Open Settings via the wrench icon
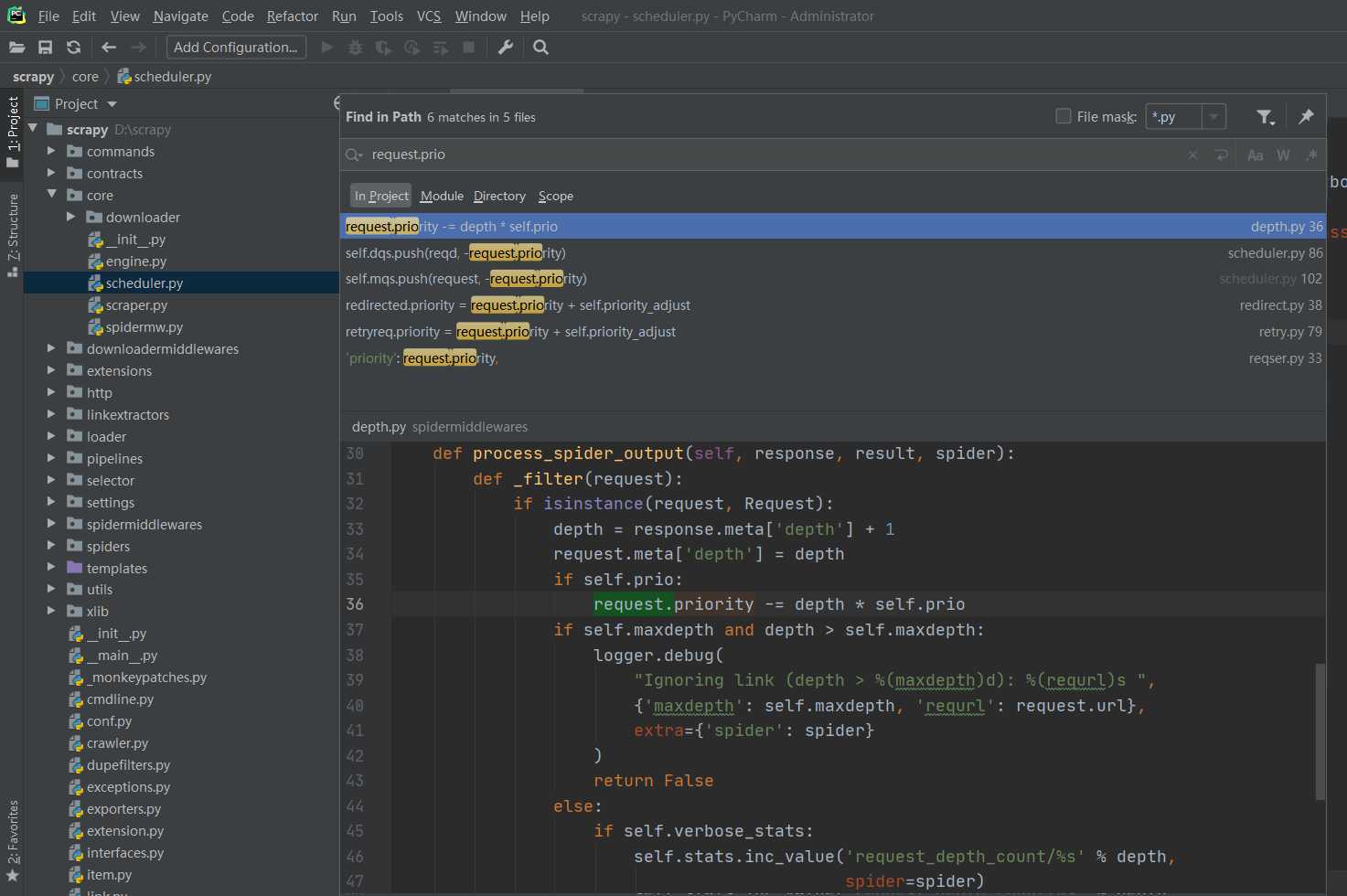This screenshot has width=1347, height=896. 506,48
